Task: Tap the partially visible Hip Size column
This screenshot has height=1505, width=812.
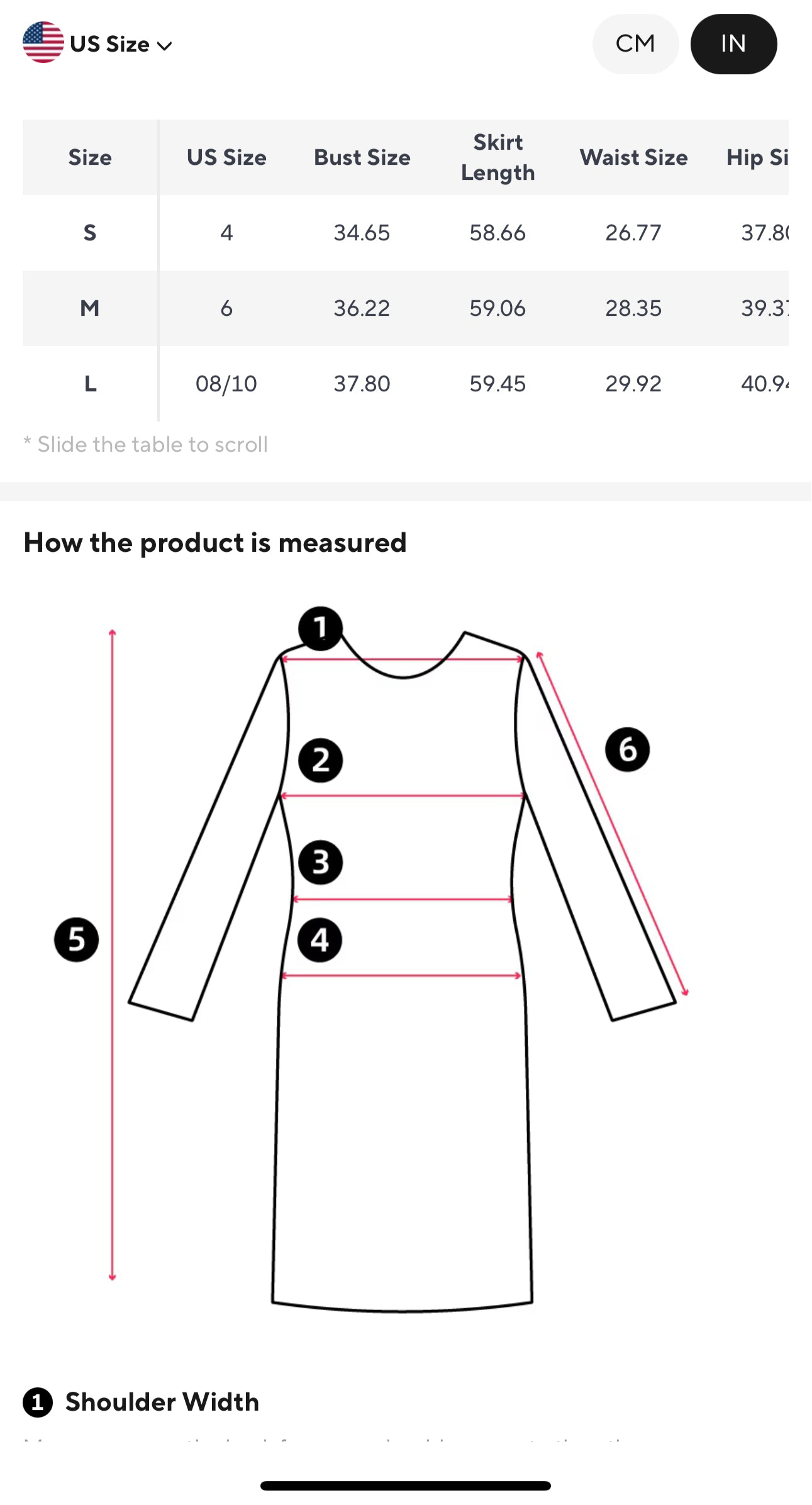Action: click(757, 157)
